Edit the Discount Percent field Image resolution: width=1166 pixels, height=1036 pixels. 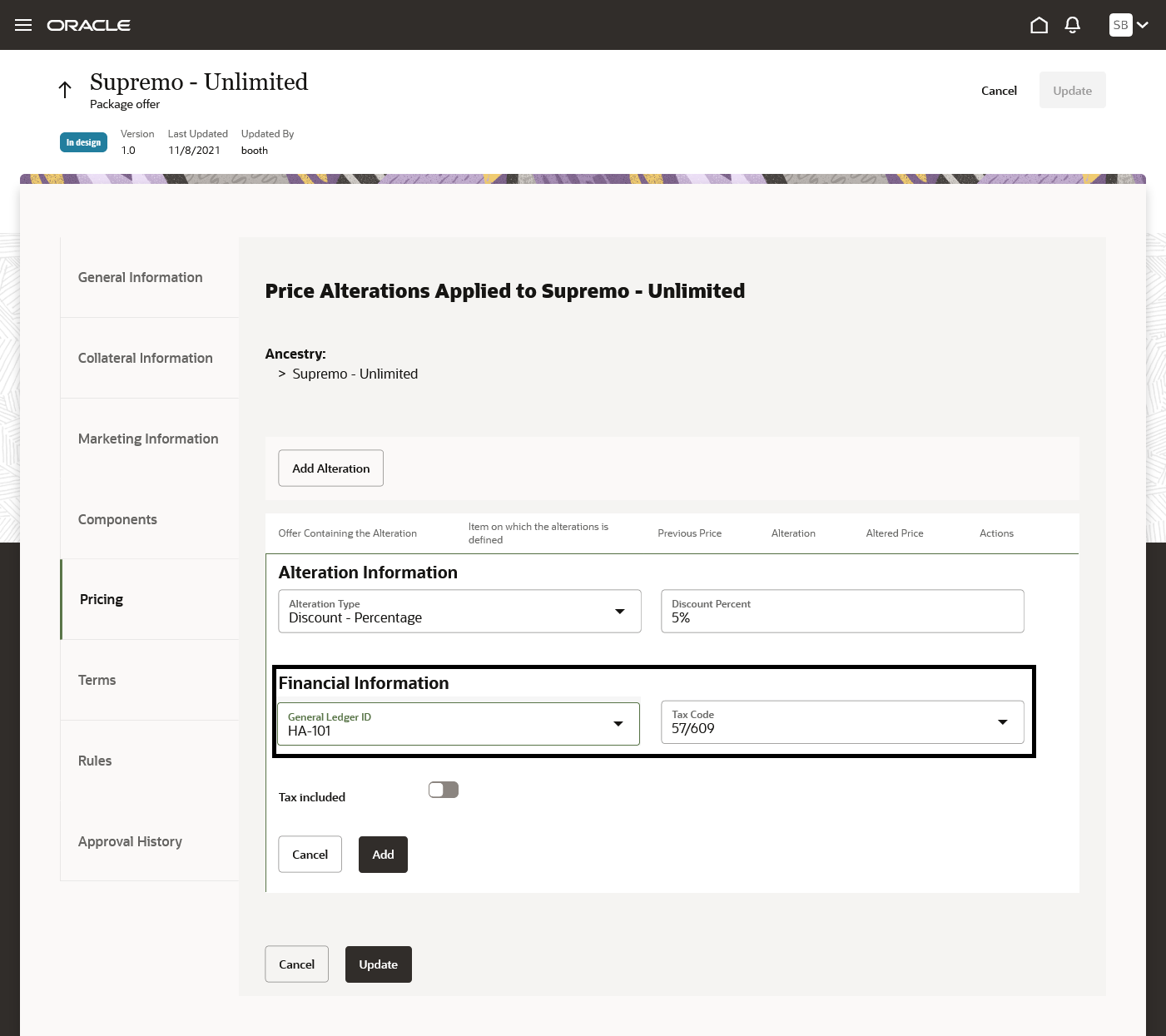point(842,611)
